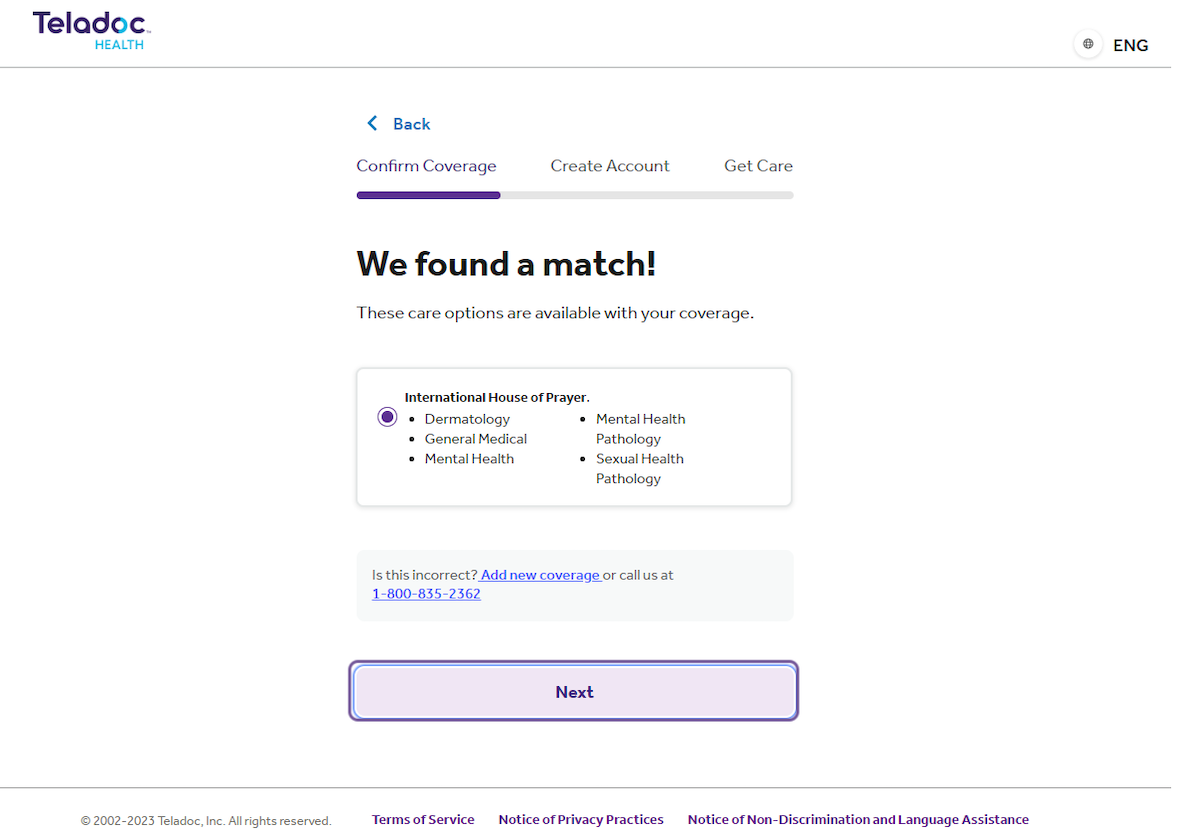Open the Add new coverage link

pyautogui.click(x=540, y=575)
